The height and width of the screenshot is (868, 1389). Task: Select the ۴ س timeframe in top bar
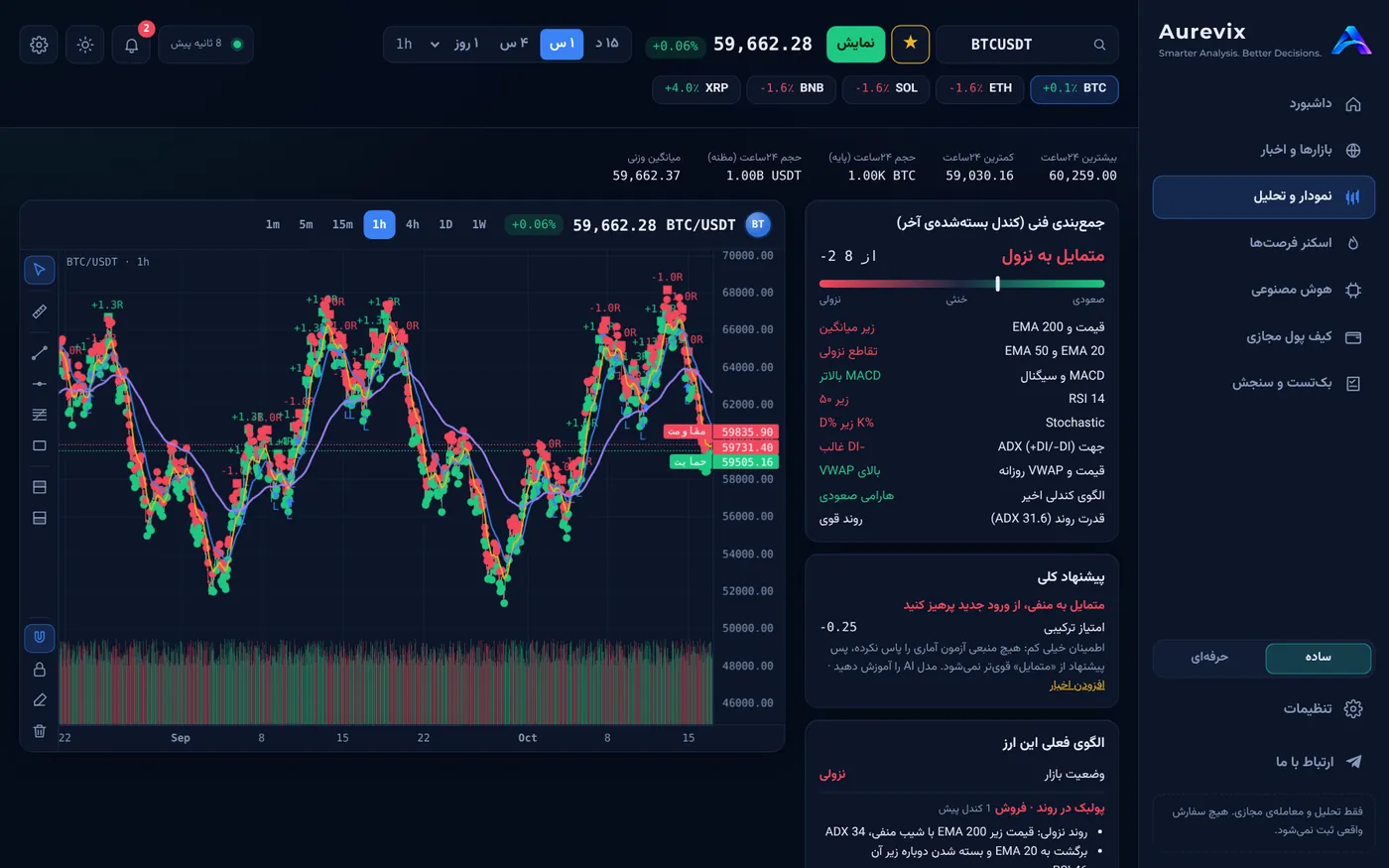pos(514,44)
